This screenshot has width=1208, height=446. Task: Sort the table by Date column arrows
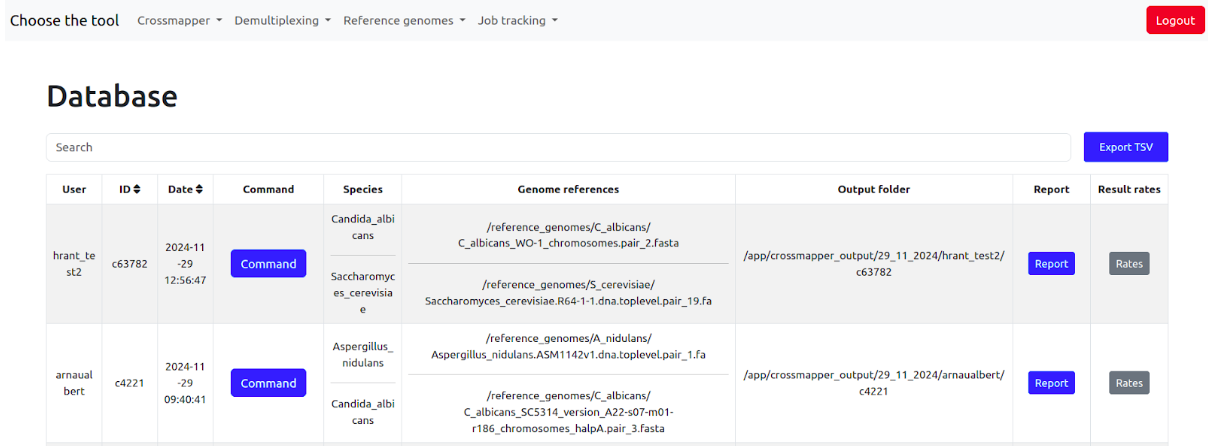199,189
